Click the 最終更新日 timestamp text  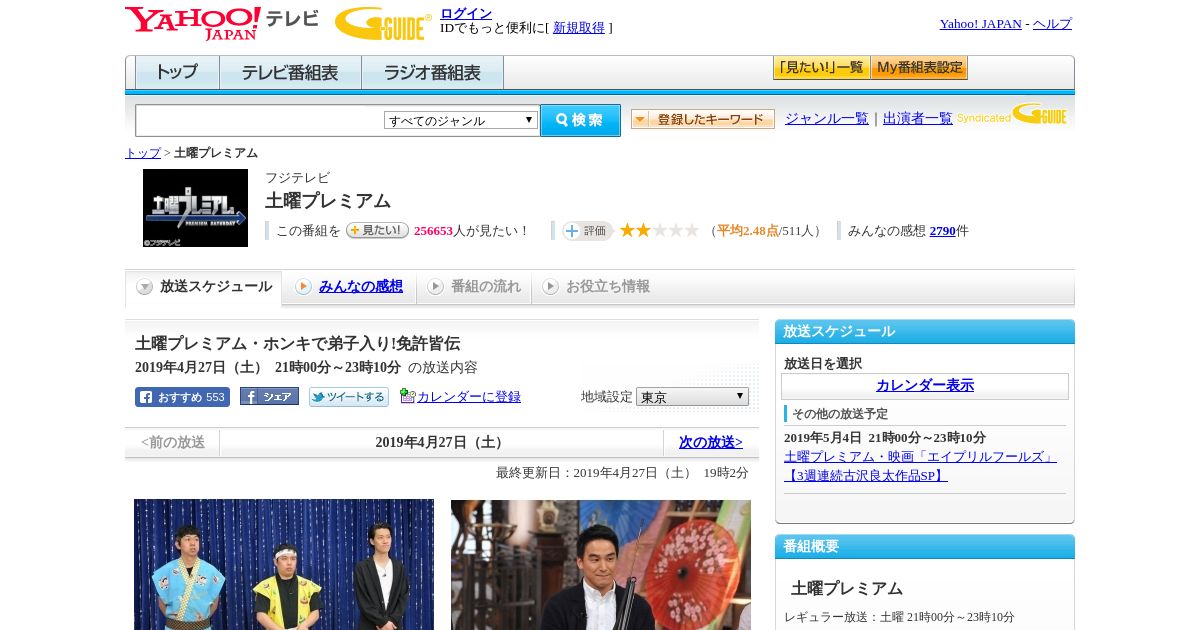[x=622, y=473]
